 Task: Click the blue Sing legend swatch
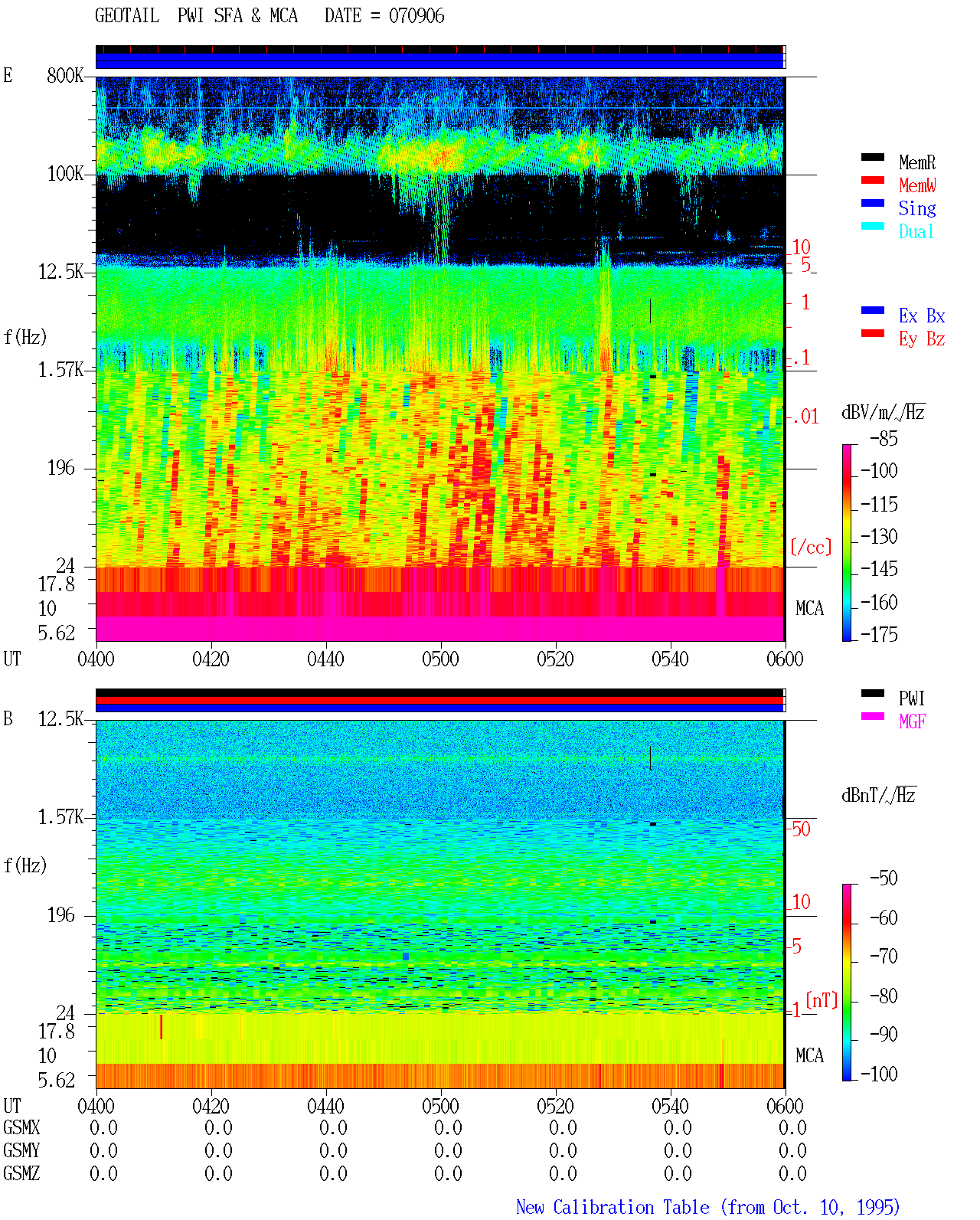coord(872,203)
